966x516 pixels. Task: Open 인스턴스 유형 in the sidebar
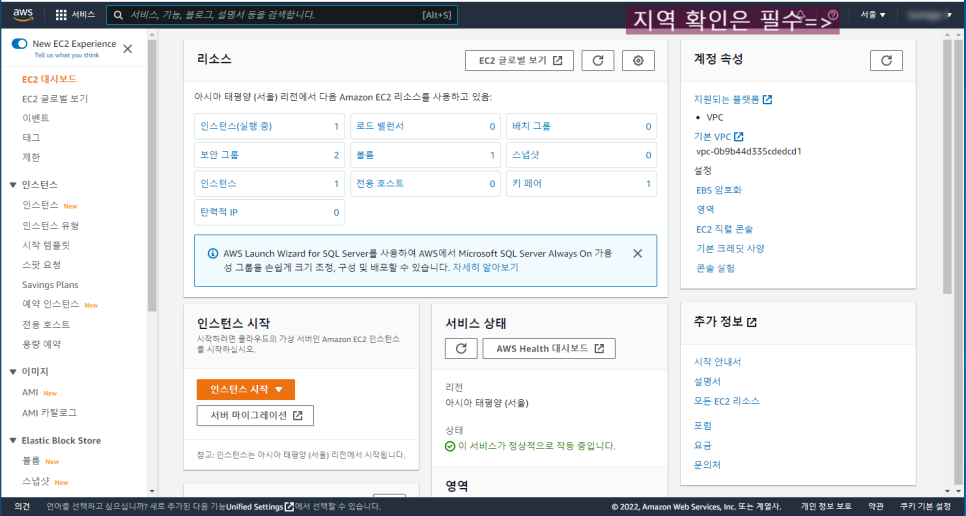pos(51,225)
